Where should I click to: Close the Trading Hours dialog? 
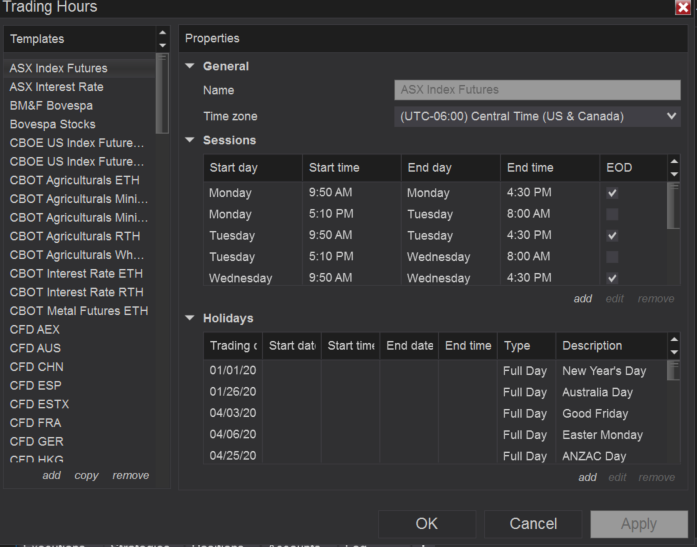(x=682, y=7)
